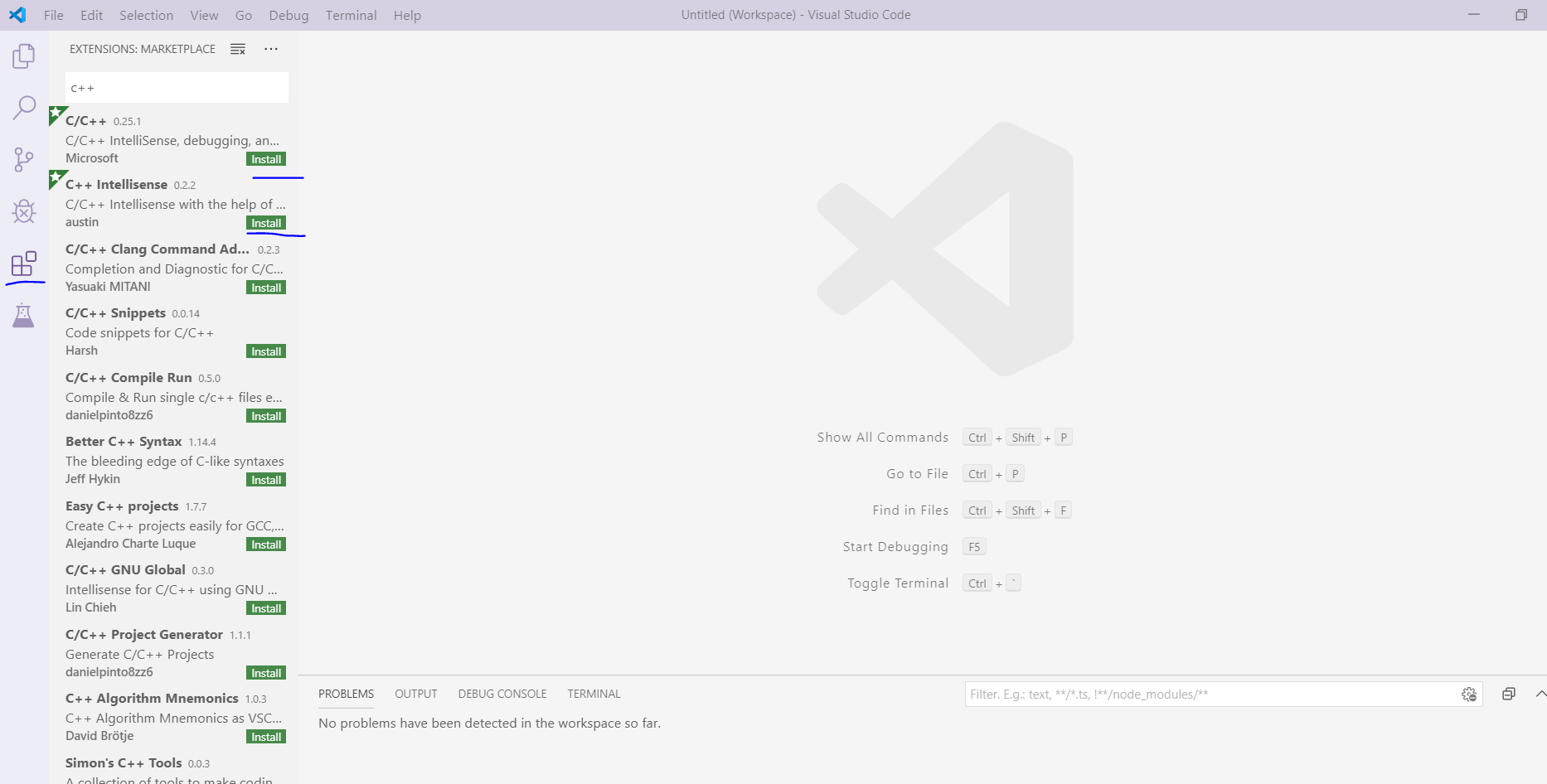
Task: Install the Microsoft C/C++ extension
Action: click(266, 159)
